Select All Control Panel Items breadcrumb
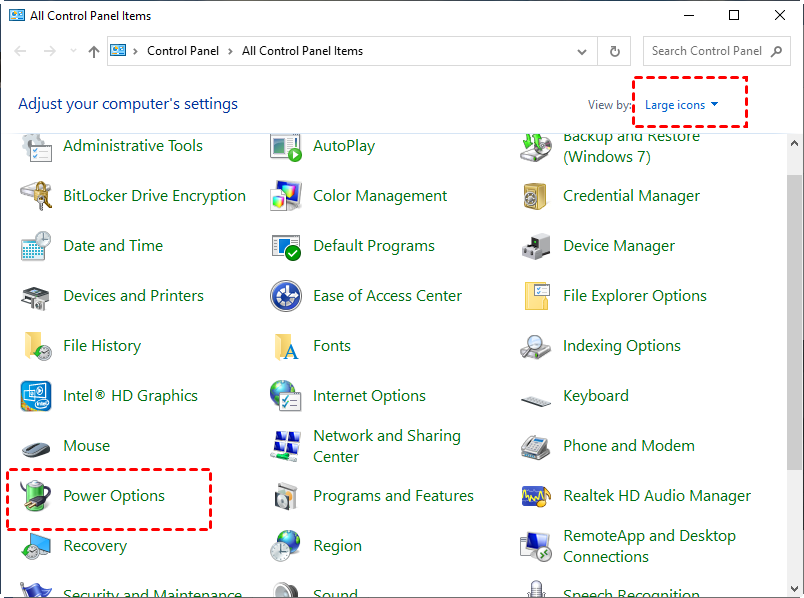 pos(302,51)
